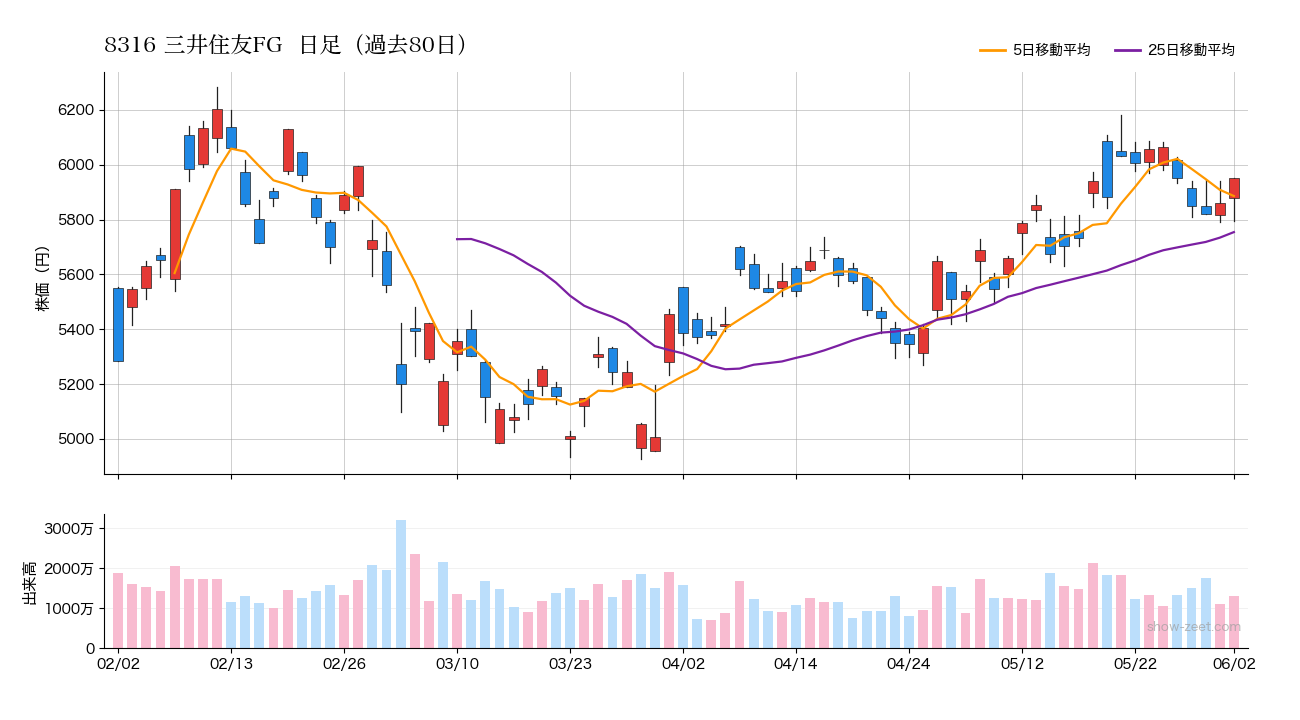
Task: Click the 03/10 date label
Action: (x=457, y=663)
